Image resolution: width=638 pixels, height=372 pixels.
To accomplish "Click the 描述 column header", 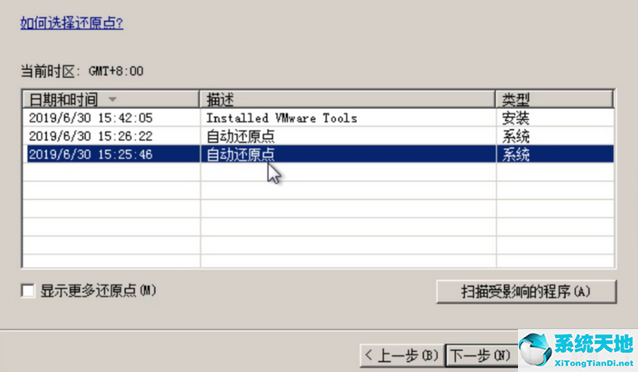I will (347, 99).
